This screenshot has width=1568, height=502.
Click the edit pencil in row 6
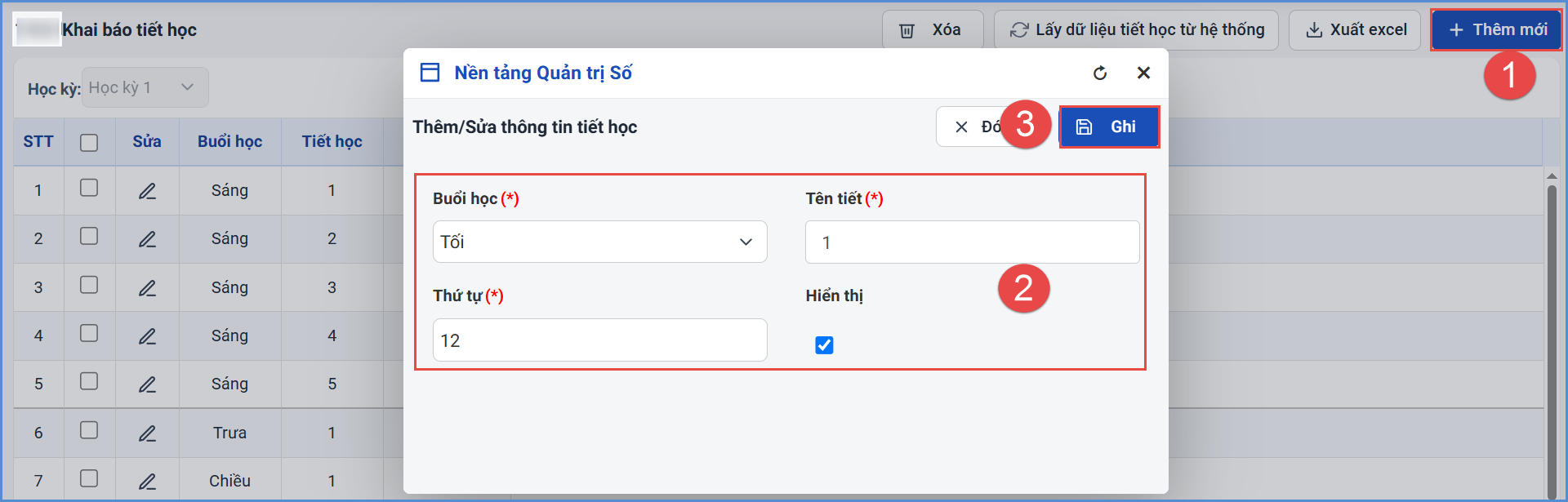(147, 433)
